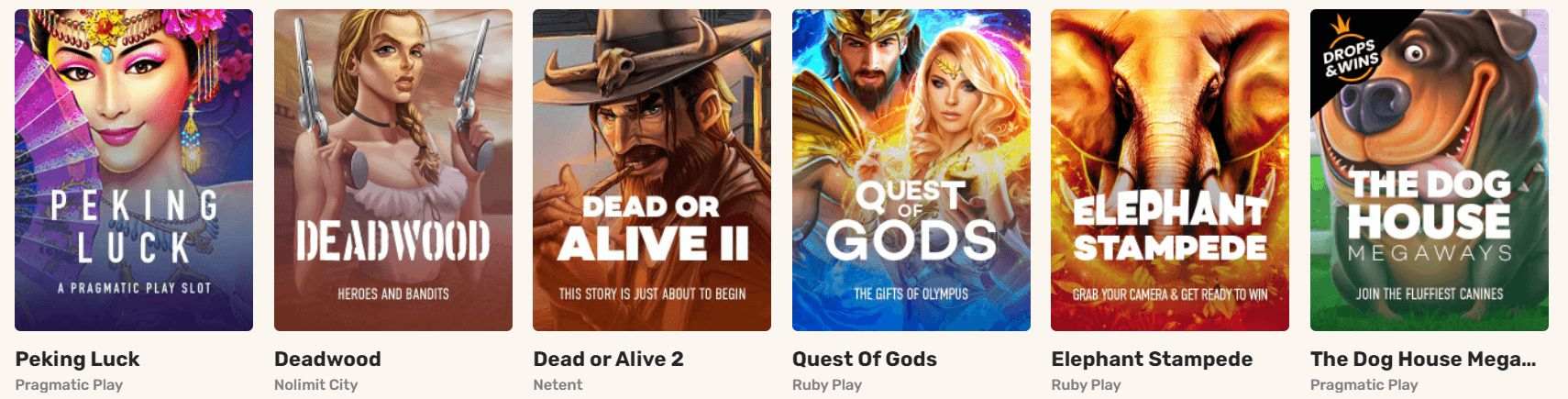
Task: Click the Nolimit City provider label
Action: tap(315, 385)
